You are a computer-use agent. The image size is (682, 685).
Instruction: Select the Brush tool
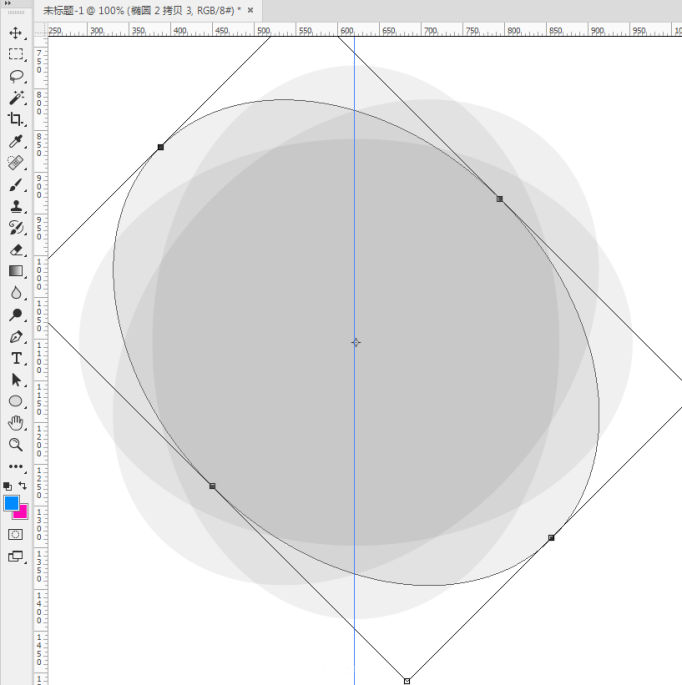click(x=16, y=185)
